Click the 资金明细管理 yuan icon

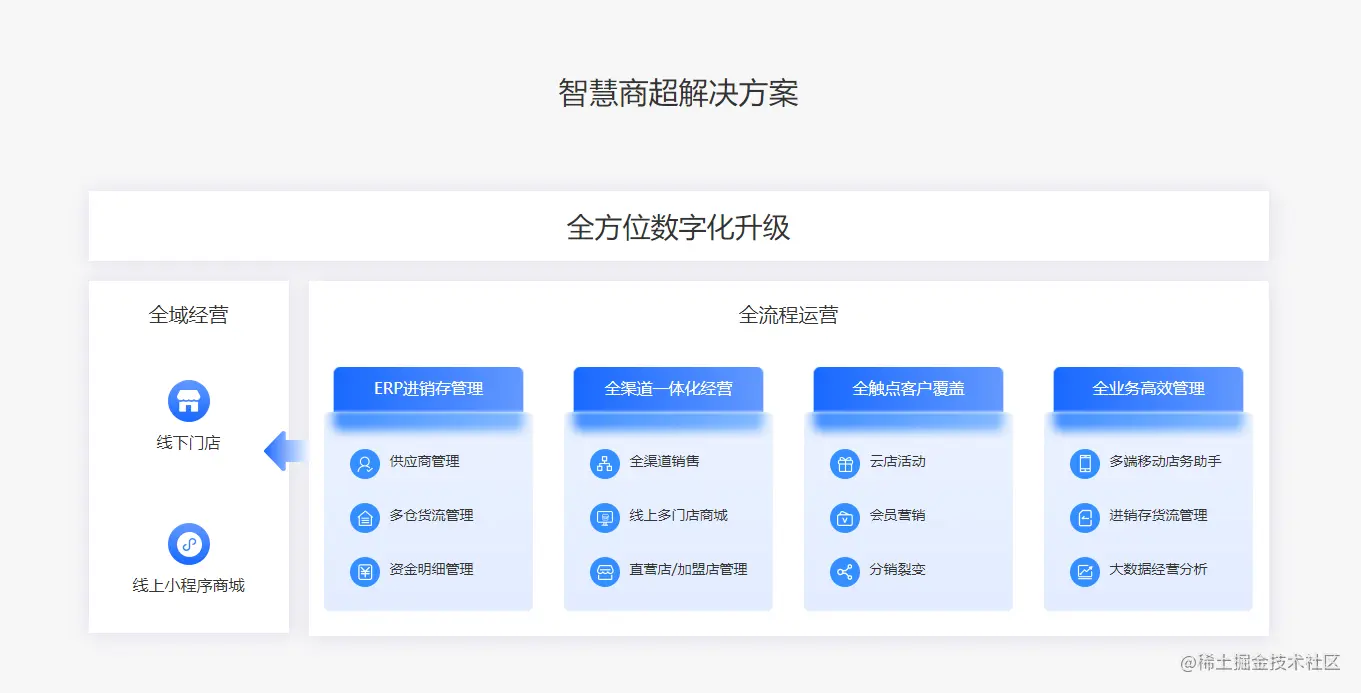(365, 572)
